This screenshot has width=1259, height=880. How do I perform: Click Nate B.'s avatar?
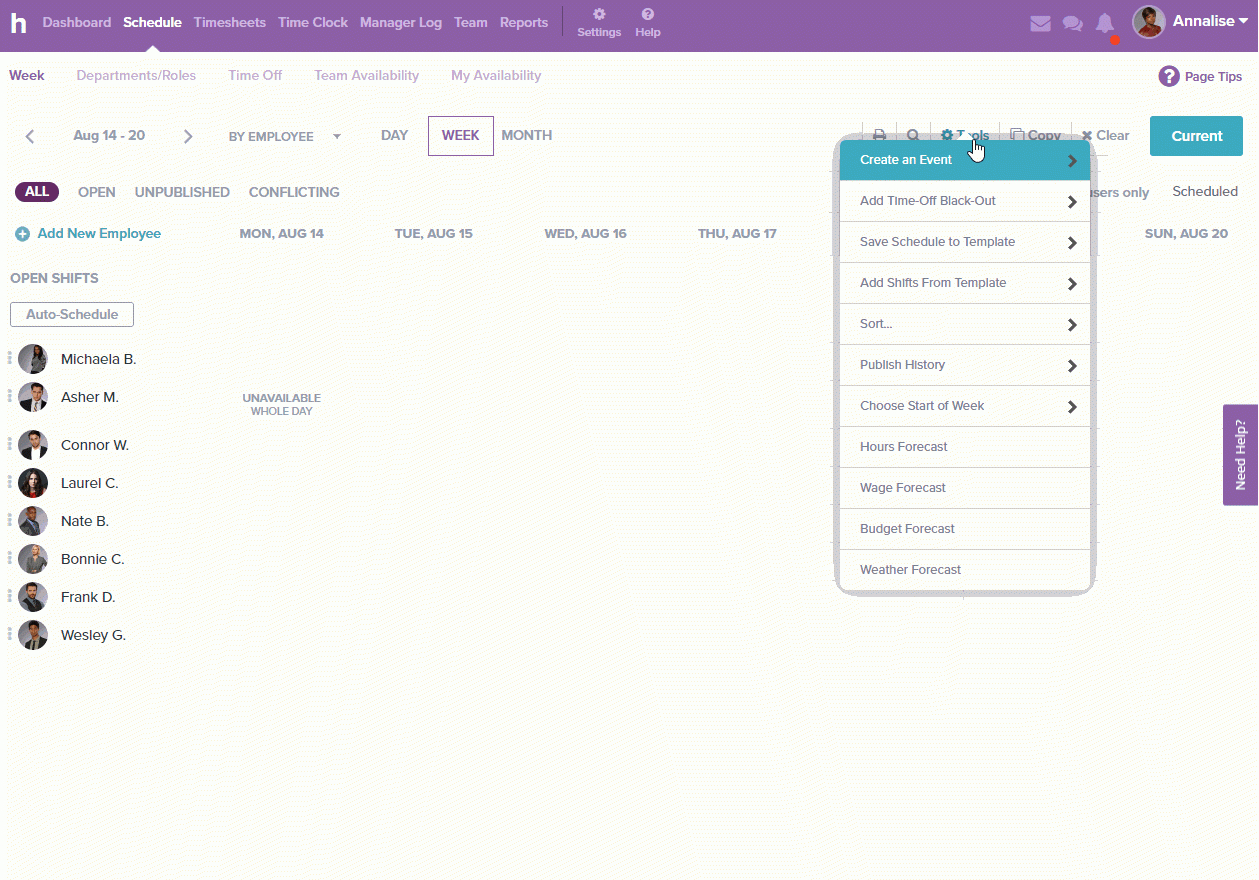(33, 521)
